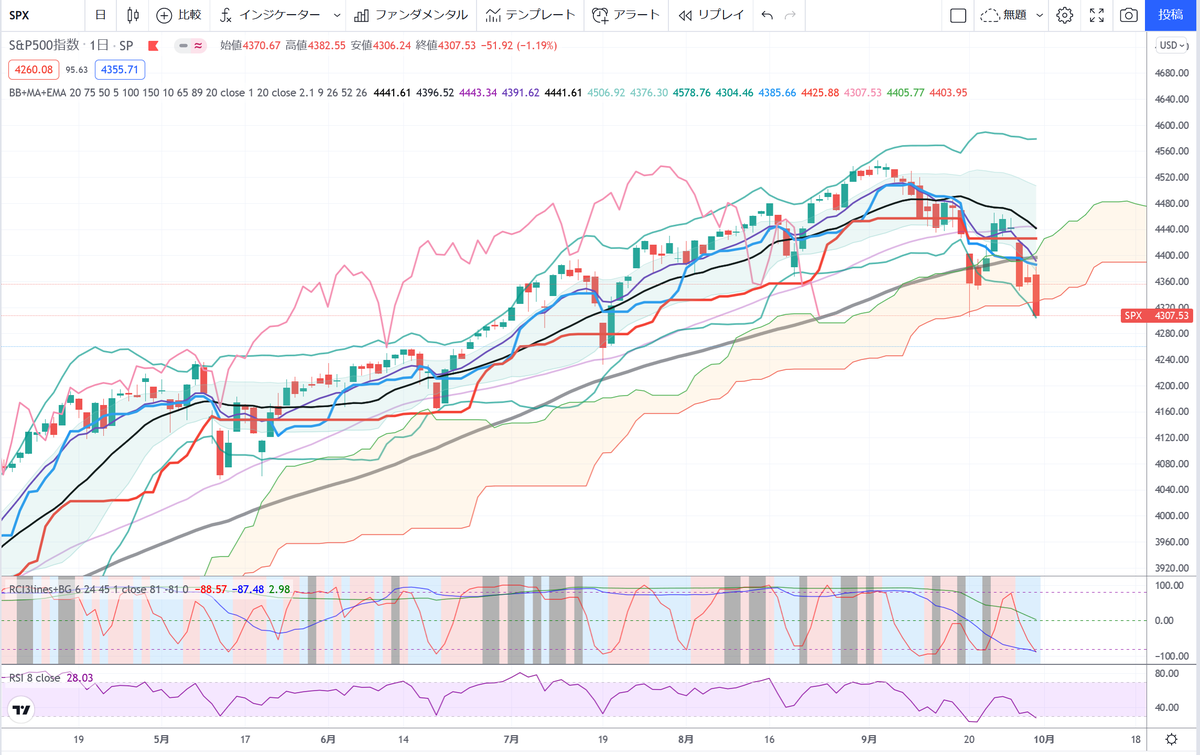This screenshot has height=755, width=1200.
Task: Open the USD currency dropdown
Action: 1170,46
